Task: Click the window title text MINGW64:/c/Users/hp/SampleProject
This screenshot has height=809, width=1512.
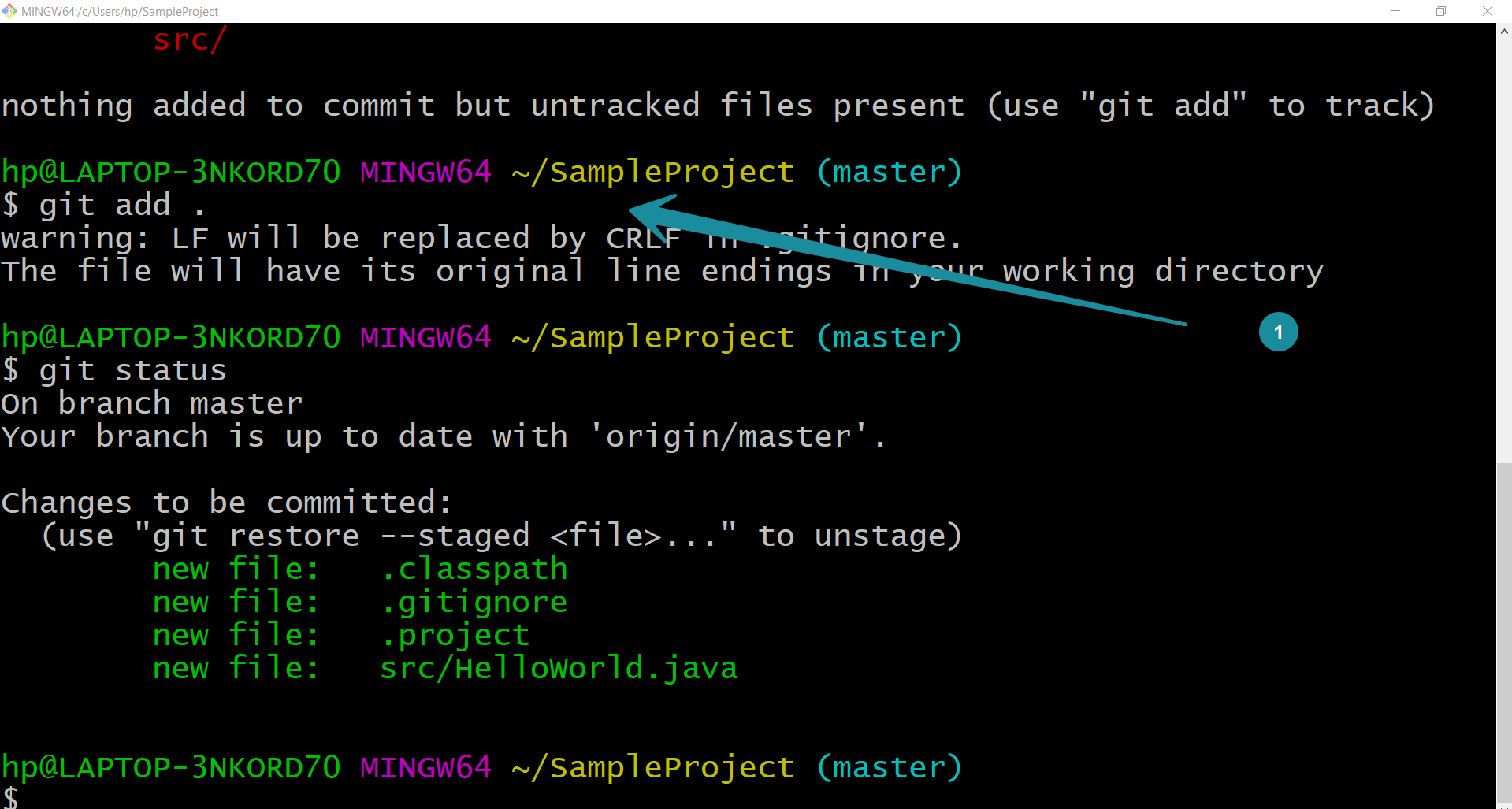Action: pyautogui.click(x=120, y=12)
